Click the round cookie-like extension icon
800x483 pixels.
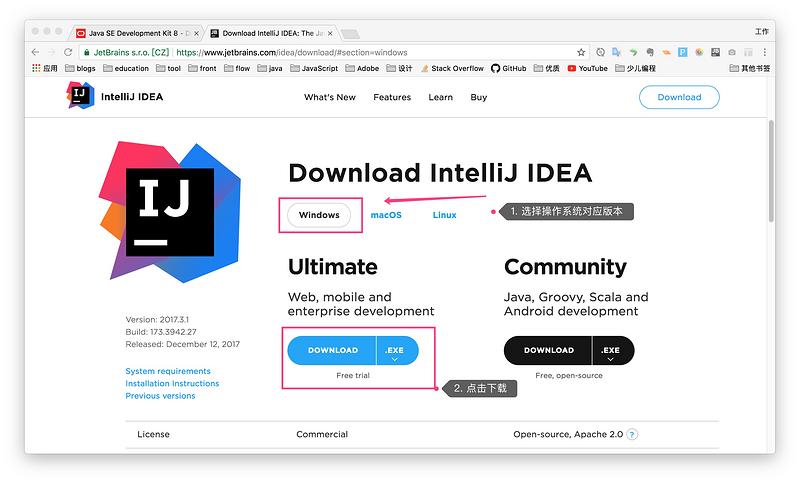(699, 52)
